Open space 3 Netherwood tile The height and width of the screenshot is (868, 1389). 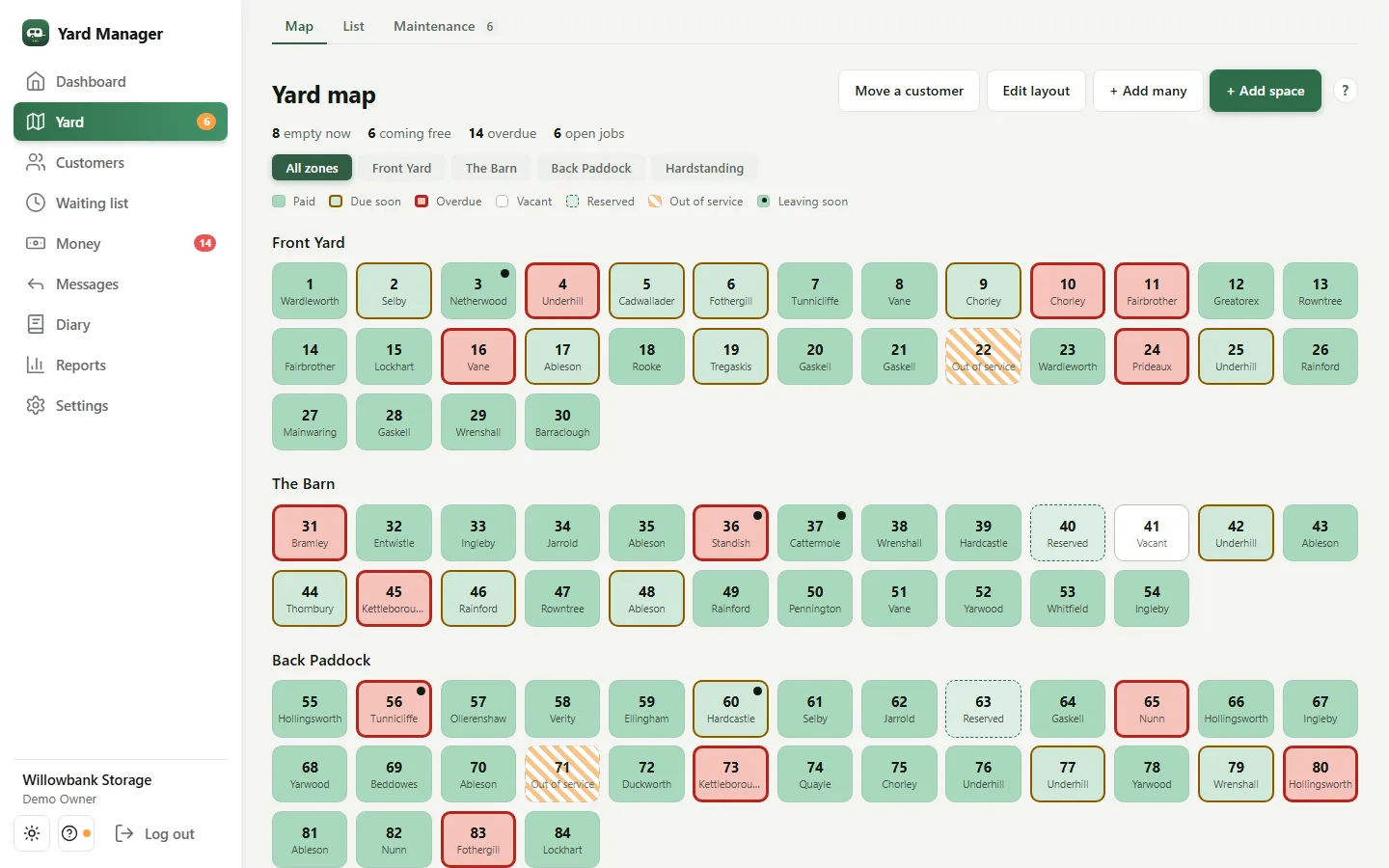[x=478, y=291]
